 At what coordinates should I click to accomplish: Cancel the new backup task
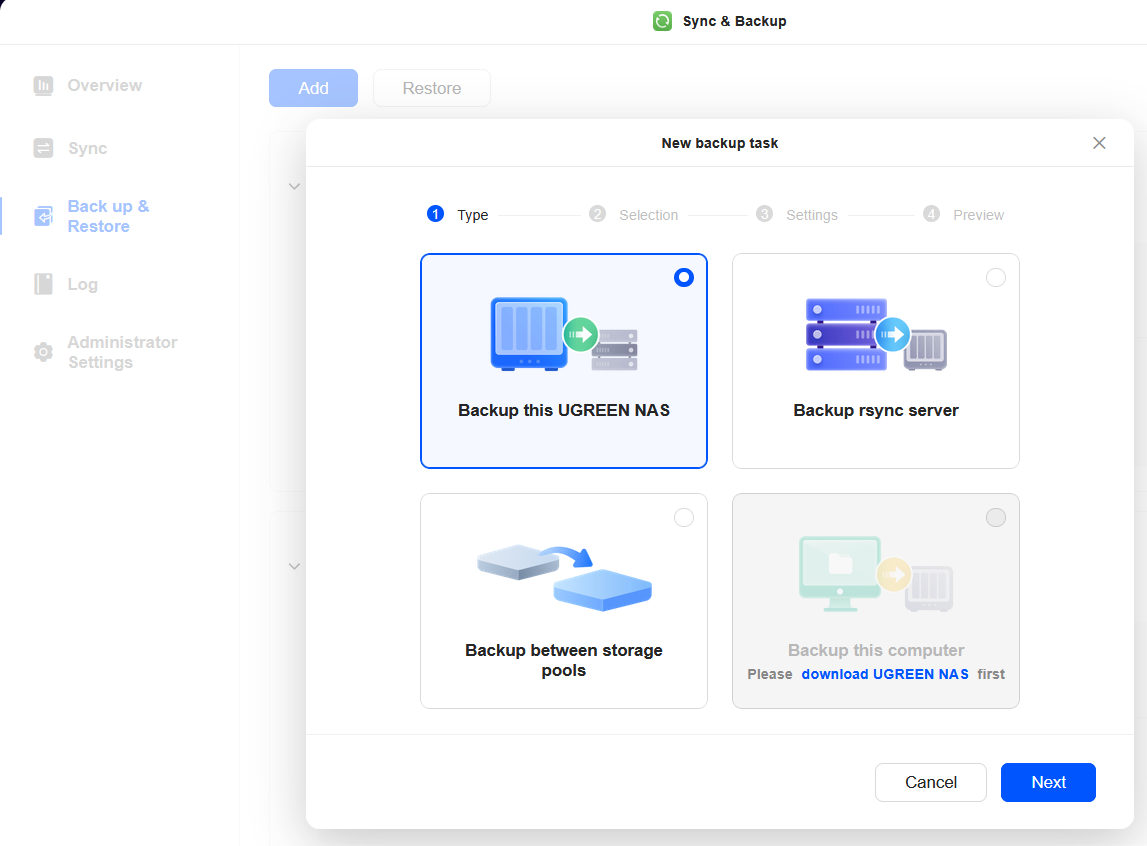click(930, 782)
